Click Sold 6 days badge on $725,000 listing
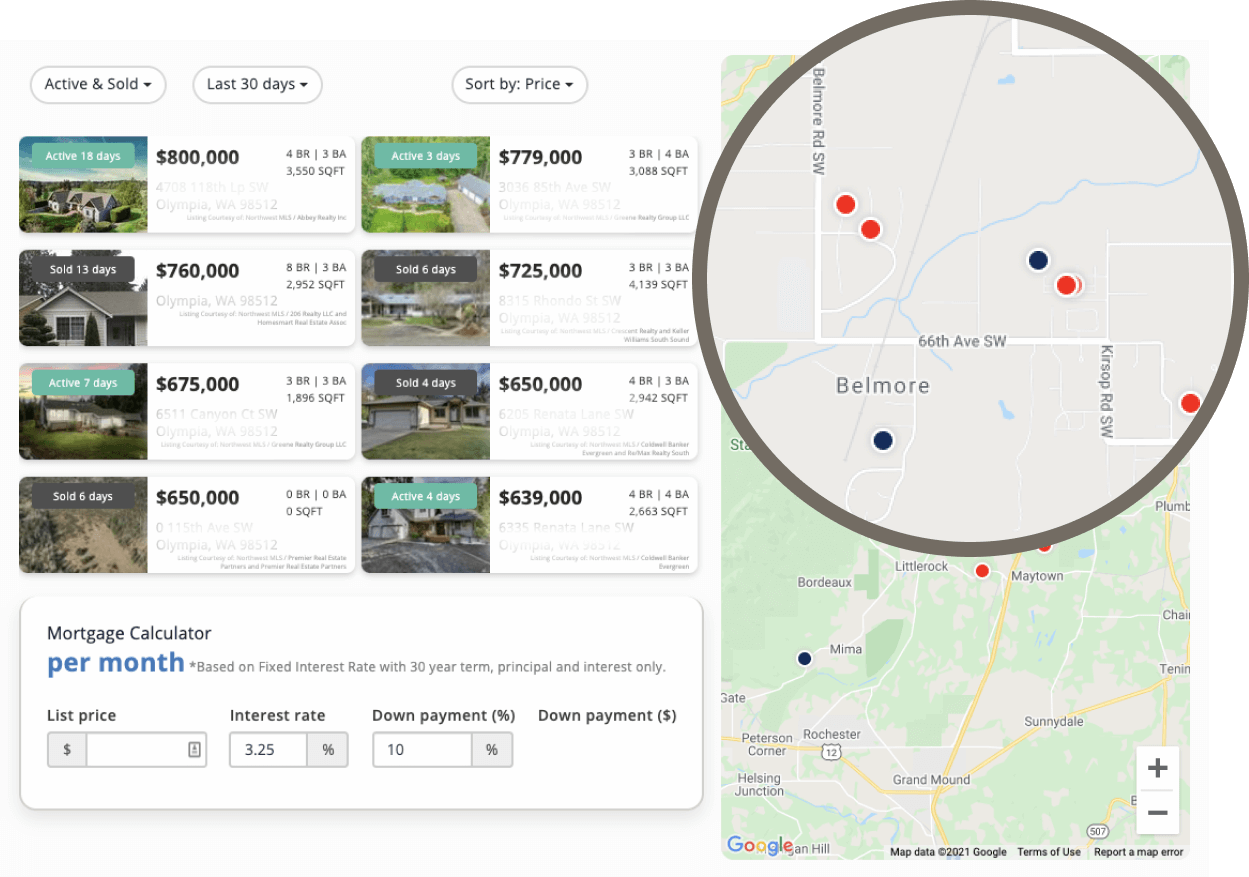Viewport: 1249px width, 877px height. [426, 269]
